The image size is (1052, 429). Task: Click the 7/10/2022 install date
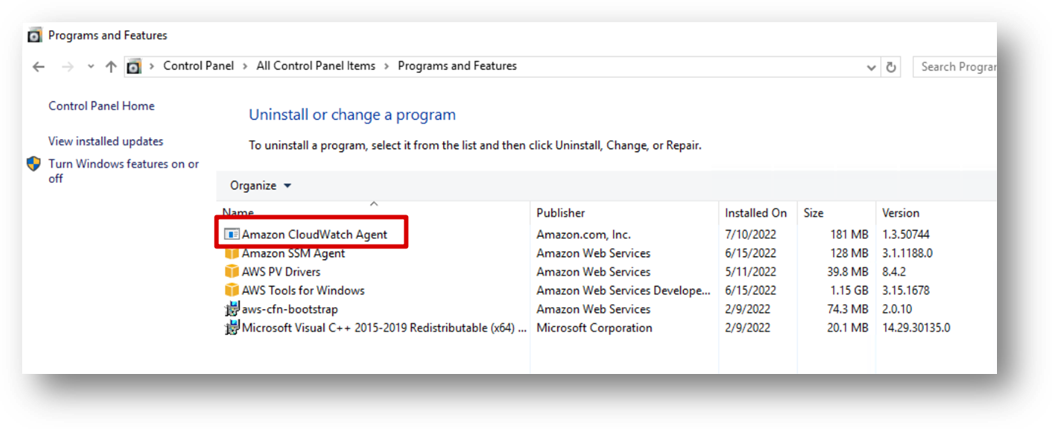click(x=750, y=235)
